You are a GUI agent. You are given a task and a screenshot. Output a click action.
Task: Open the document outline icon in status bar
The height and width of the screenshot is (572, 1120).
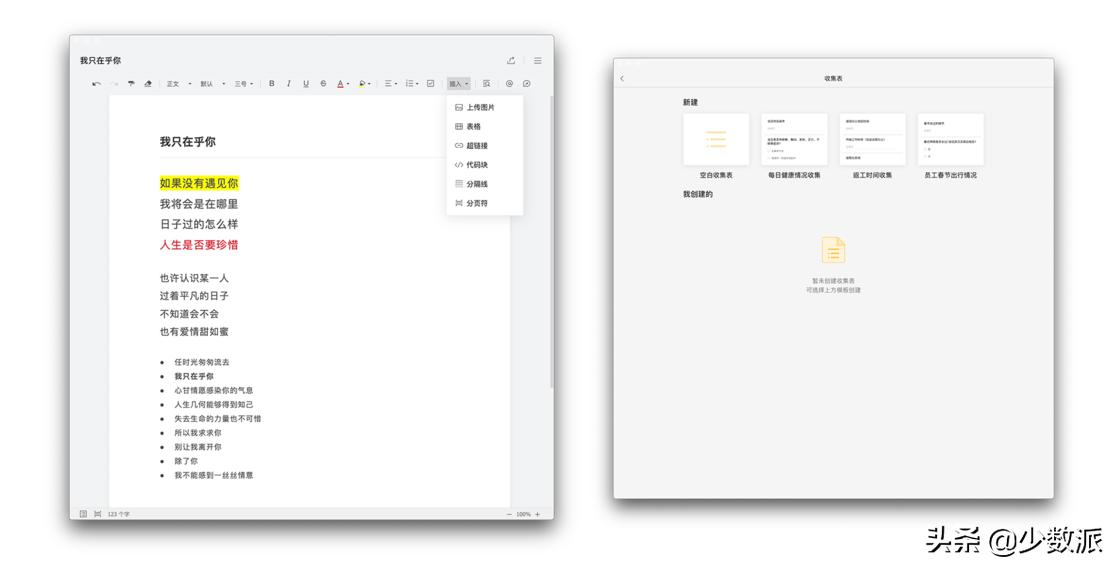coord(83,513)
